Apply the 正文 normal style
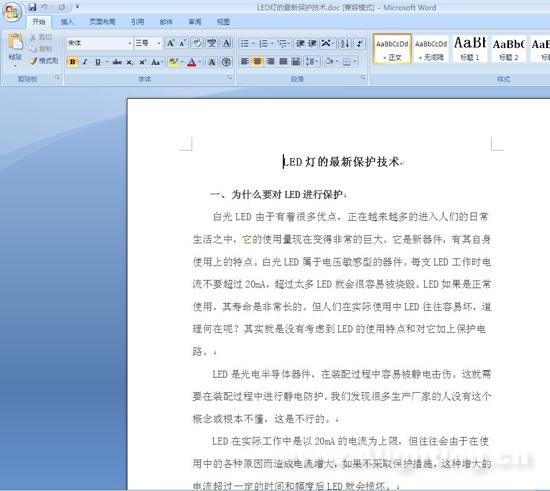The height and width of the screenshot is (491, 550). pos(392,48)
